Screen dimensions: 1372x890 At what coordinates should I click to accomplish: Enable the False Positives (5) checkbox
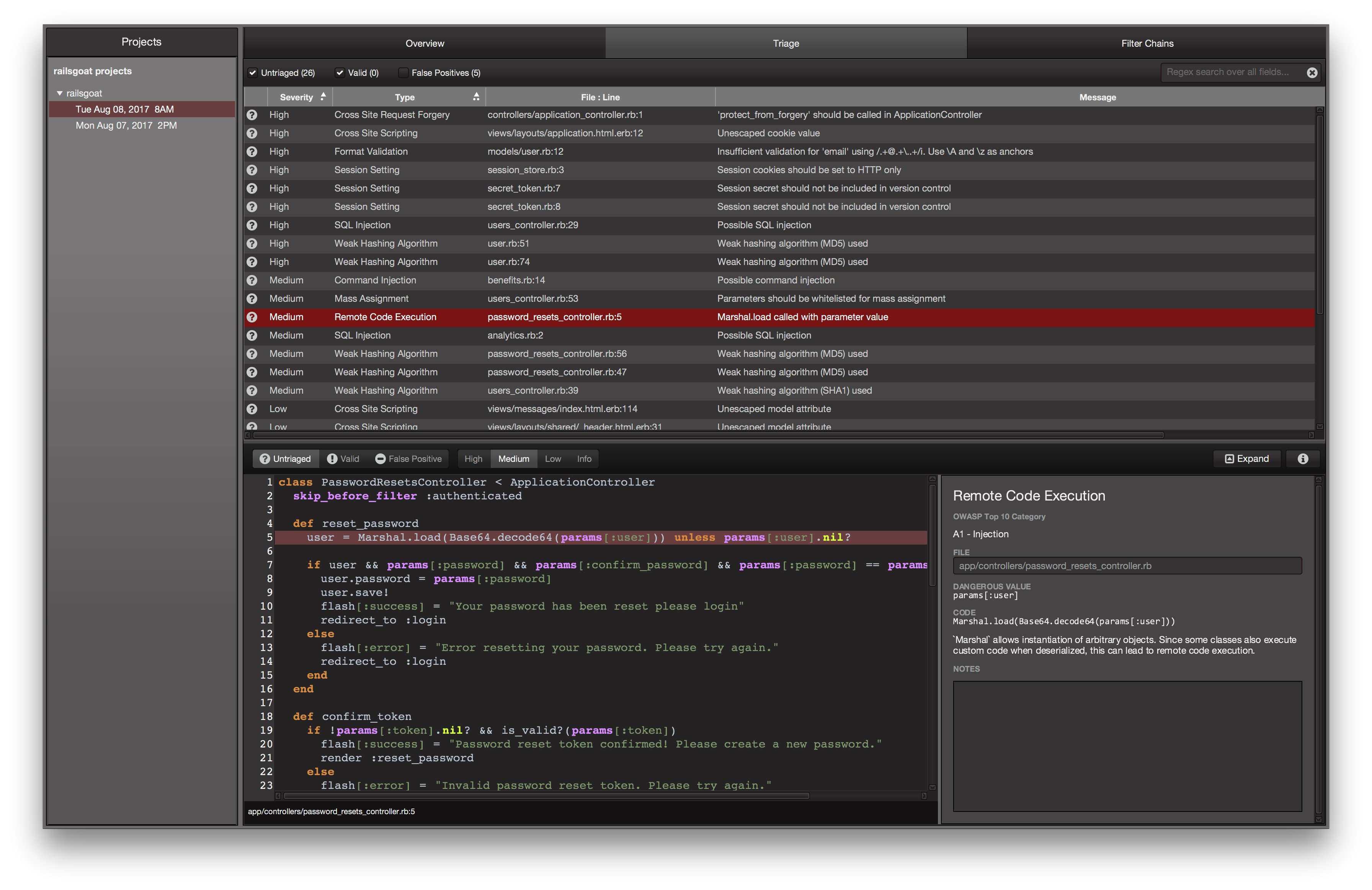403,73
